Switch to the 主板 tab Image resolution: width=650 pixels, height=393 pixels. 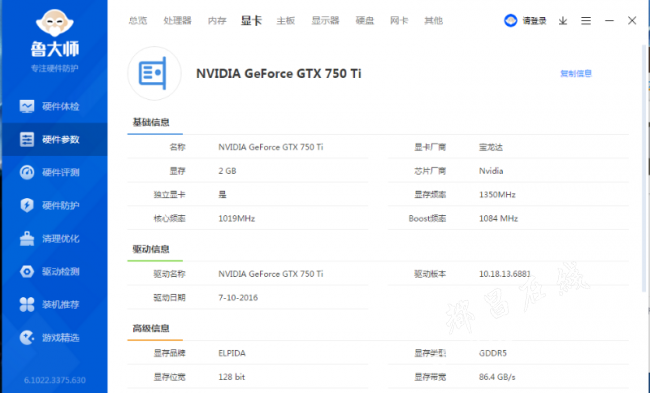tap(286, 20)
